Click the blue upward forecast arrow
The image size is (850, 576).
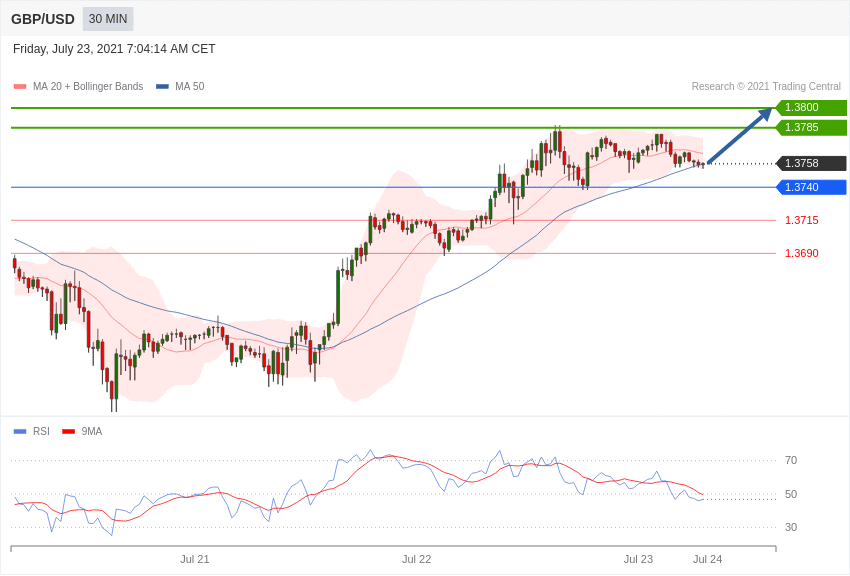click(x=740, y=135)
